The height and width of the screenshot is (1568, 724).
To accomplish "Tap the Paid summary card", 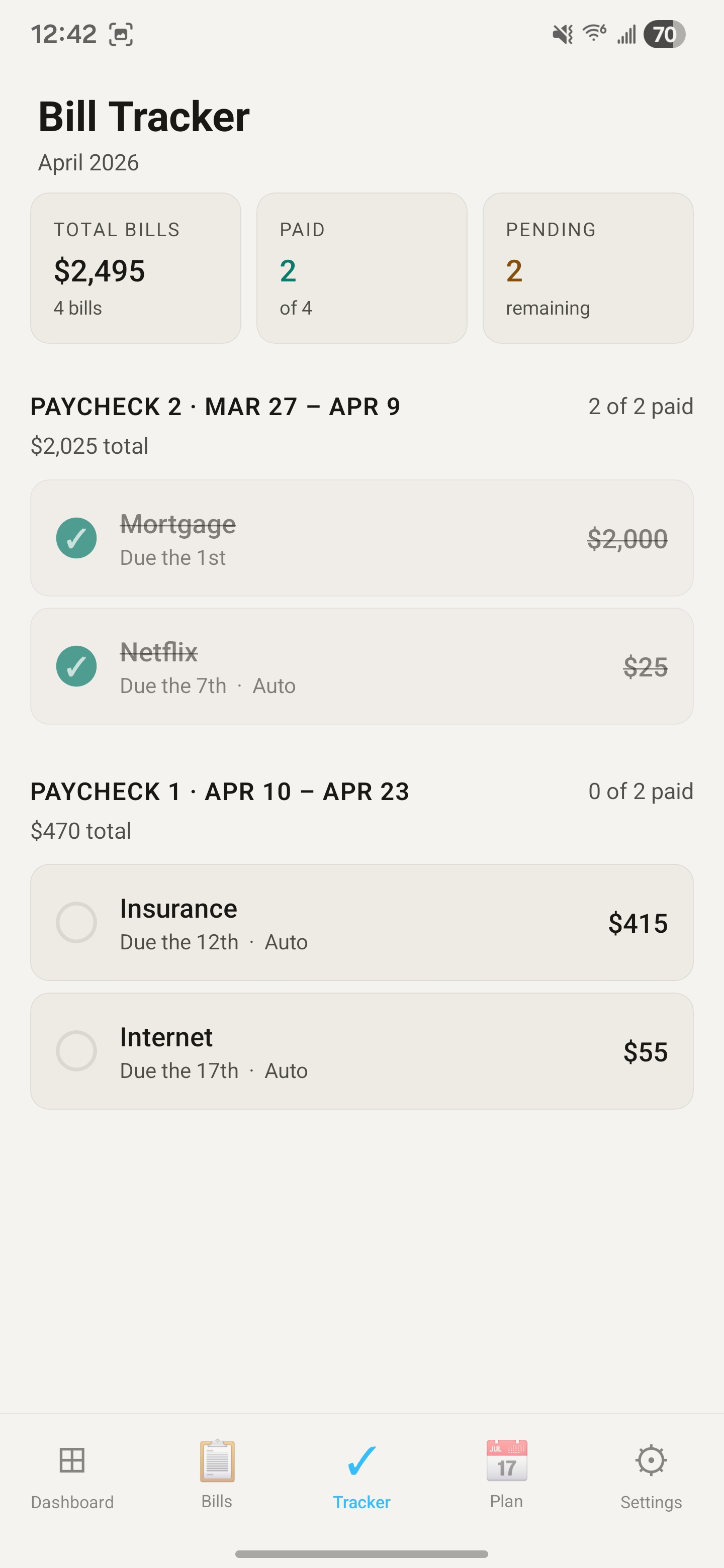I will (x=361, y=268).
